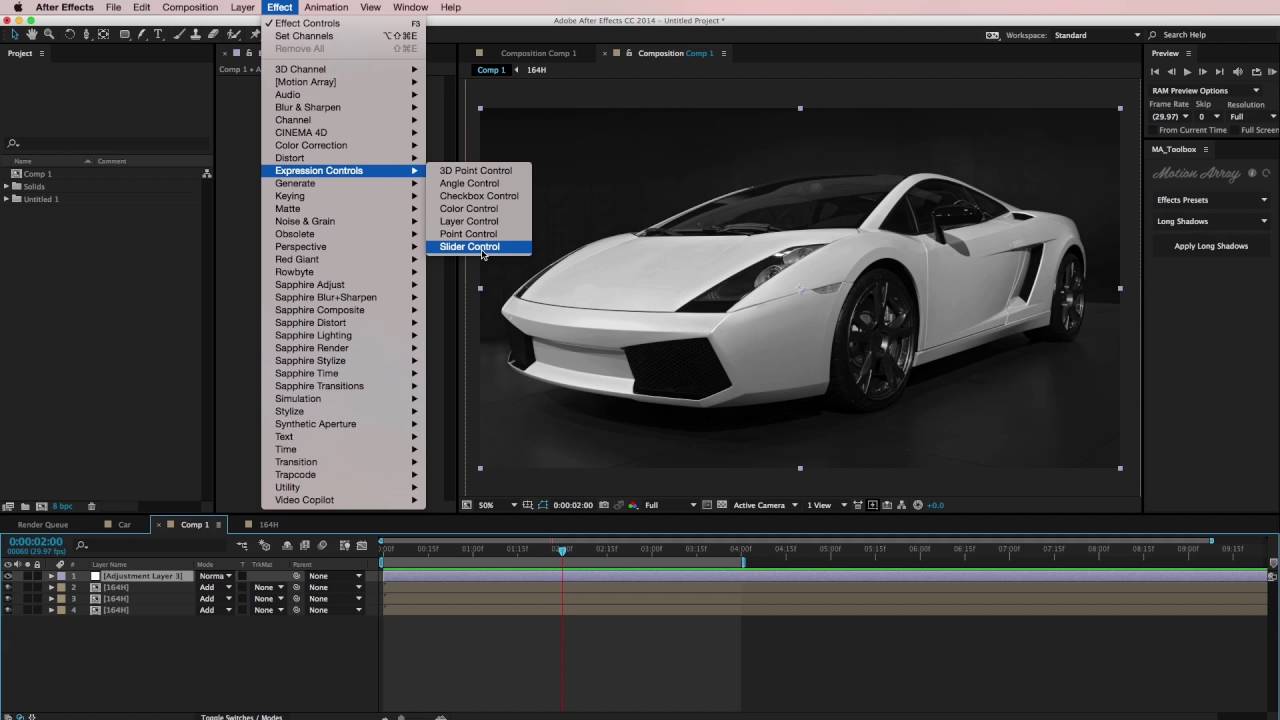Screen dimensions: 1280x720
Task: Select the Eraser tool
Action: point(213,34)
